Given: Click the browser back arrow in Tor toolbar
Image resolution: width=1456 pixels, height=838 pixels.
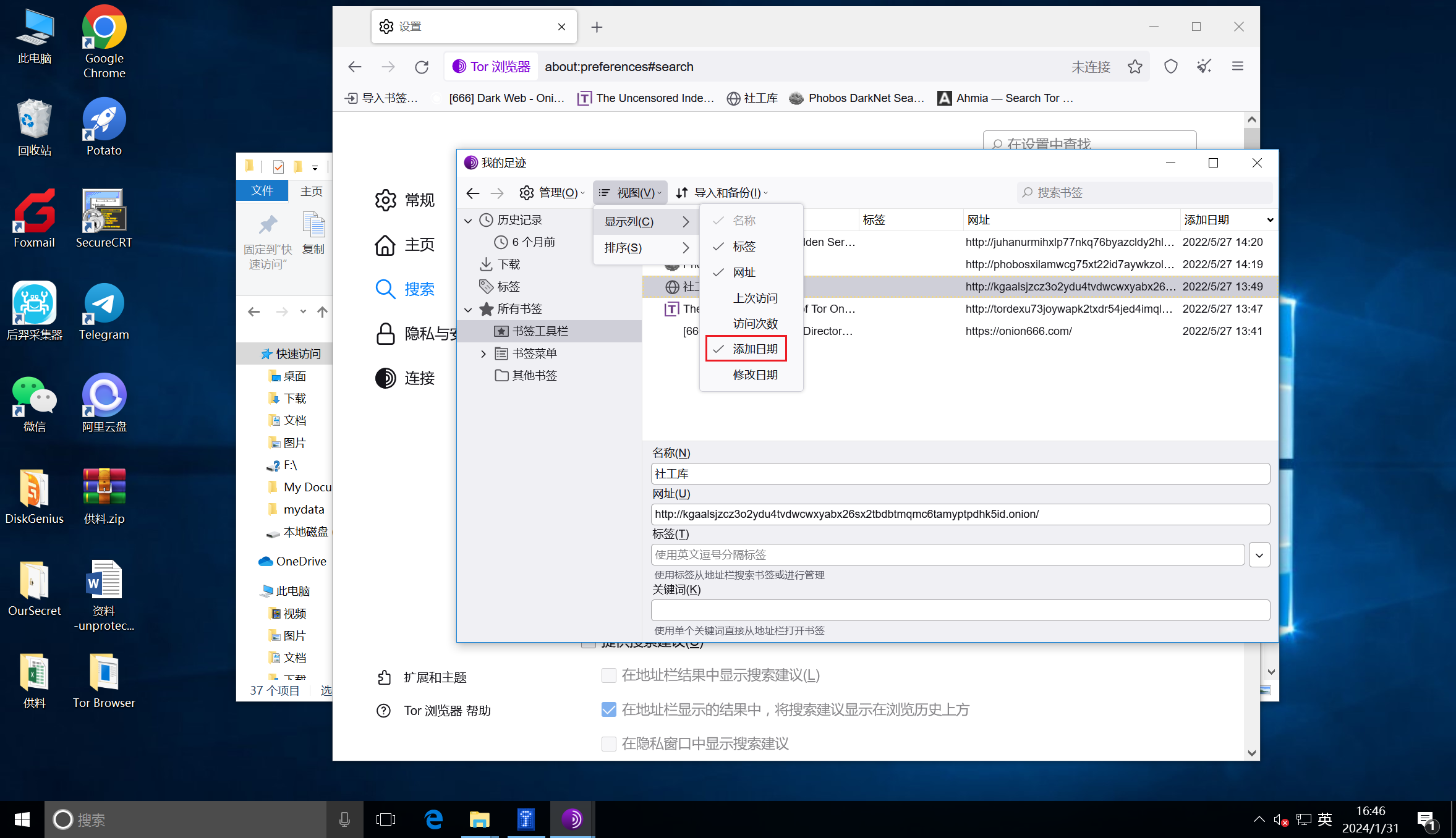Looking at the screenshot, I should 355,67.
